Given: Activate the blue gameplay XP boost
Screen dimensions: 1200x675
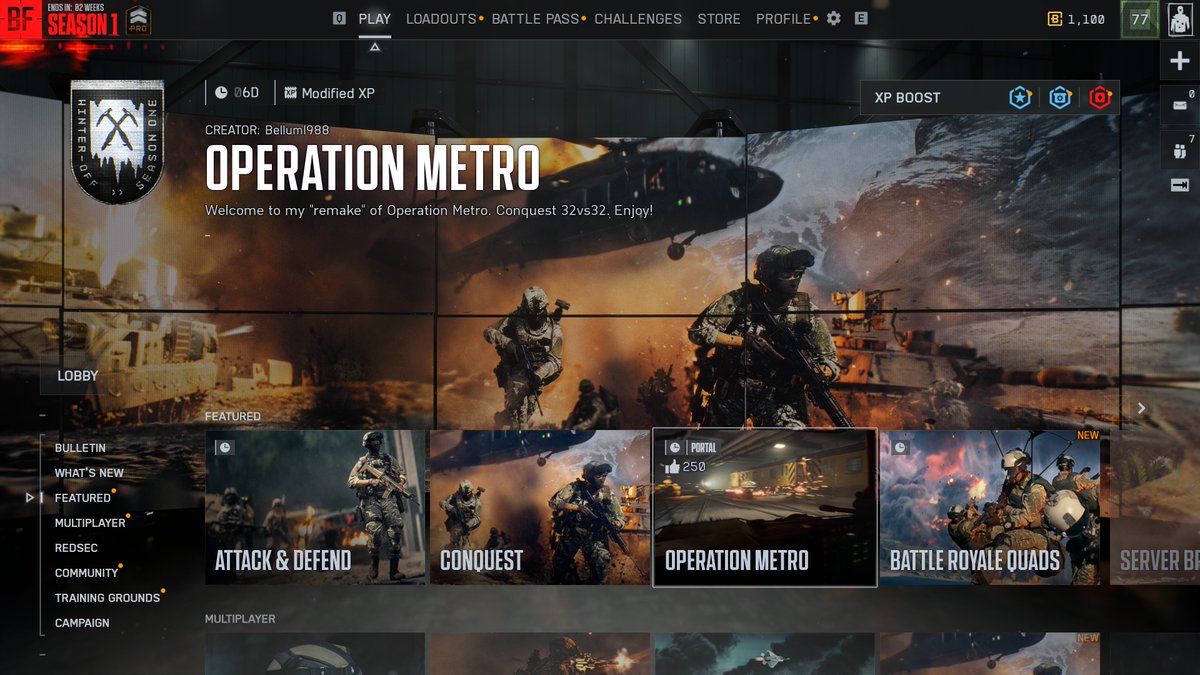Looking at the screenshot, I should [x=1060, y=98].
